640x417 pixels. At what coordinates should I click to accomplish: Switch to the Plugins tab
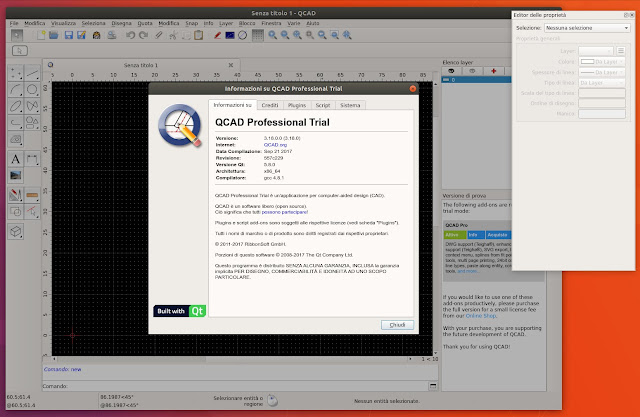(x=297, y=105)
